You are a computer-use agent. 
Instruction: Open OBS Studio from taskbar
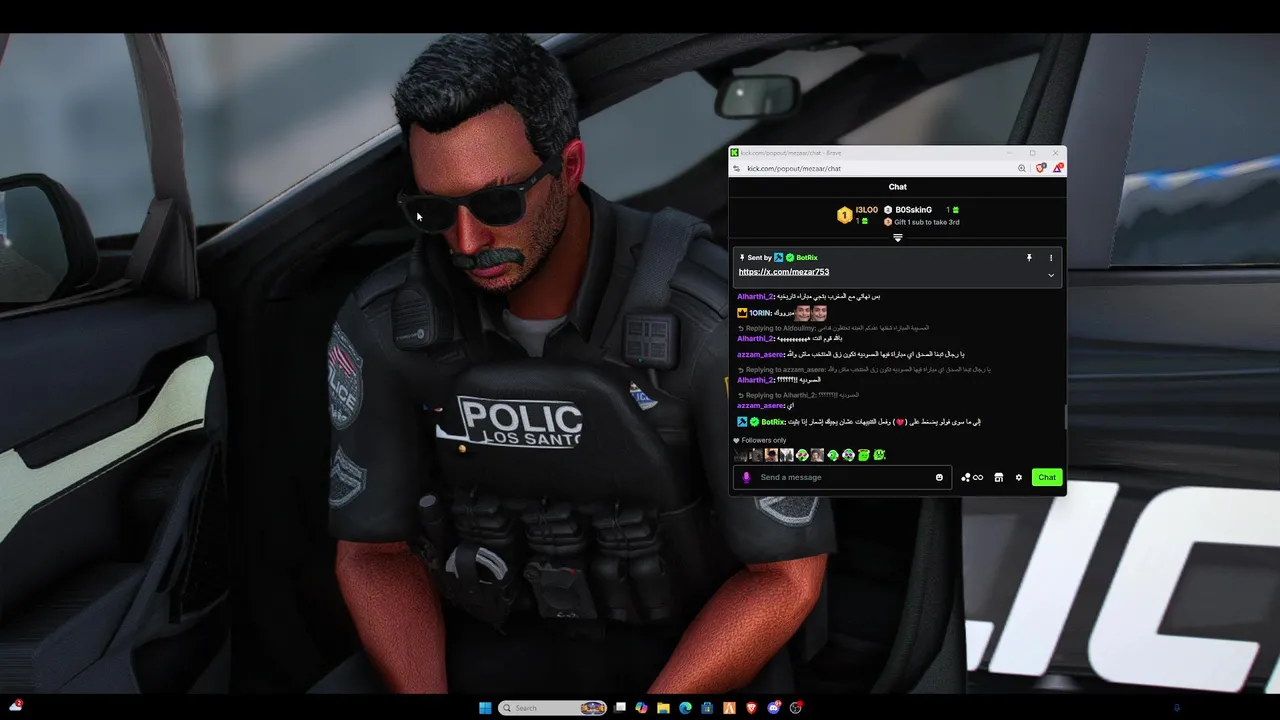pyautogui.click(x=796, y=708)
